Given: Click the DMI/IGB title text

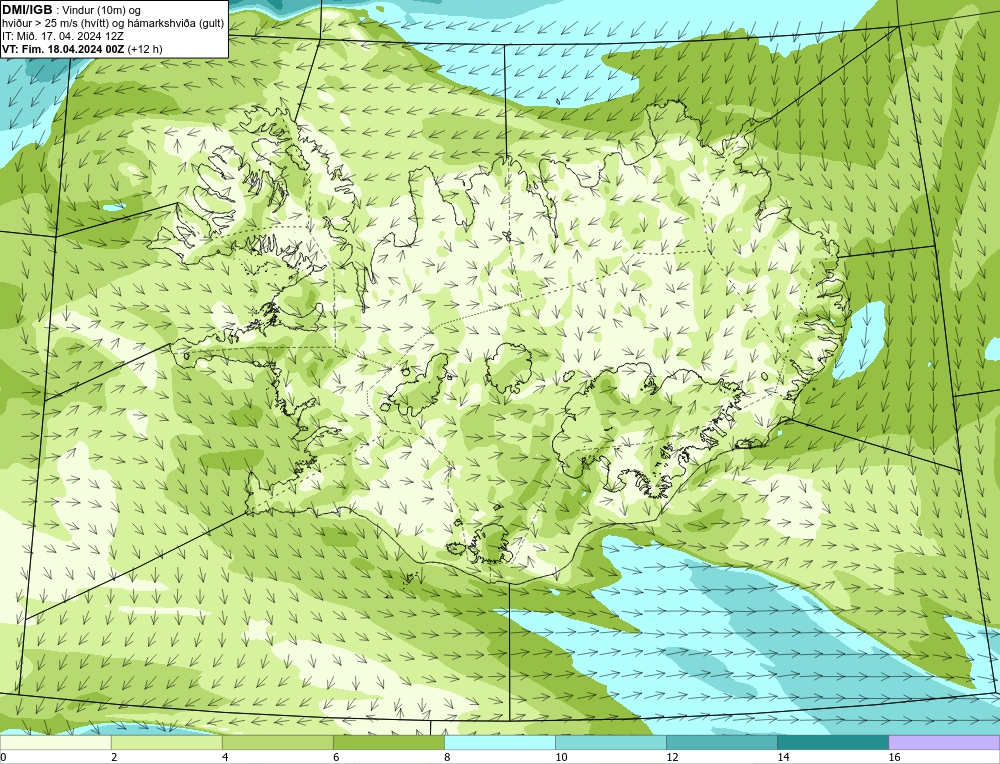Looking at the screenshot, I should click(x=27, y=10).
